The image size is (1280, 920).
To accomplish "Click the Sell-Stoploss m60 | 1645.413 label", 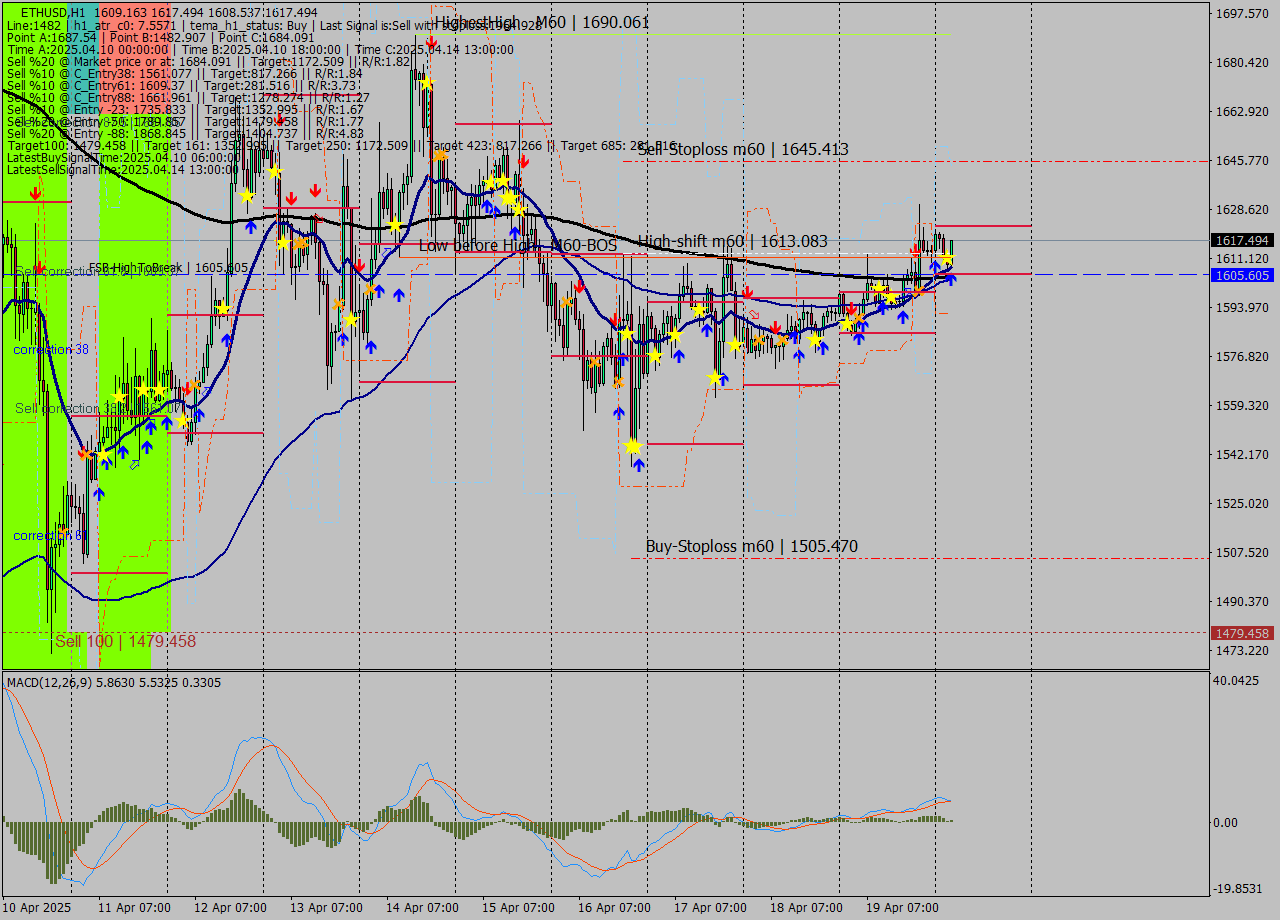I will pos(743,149).
